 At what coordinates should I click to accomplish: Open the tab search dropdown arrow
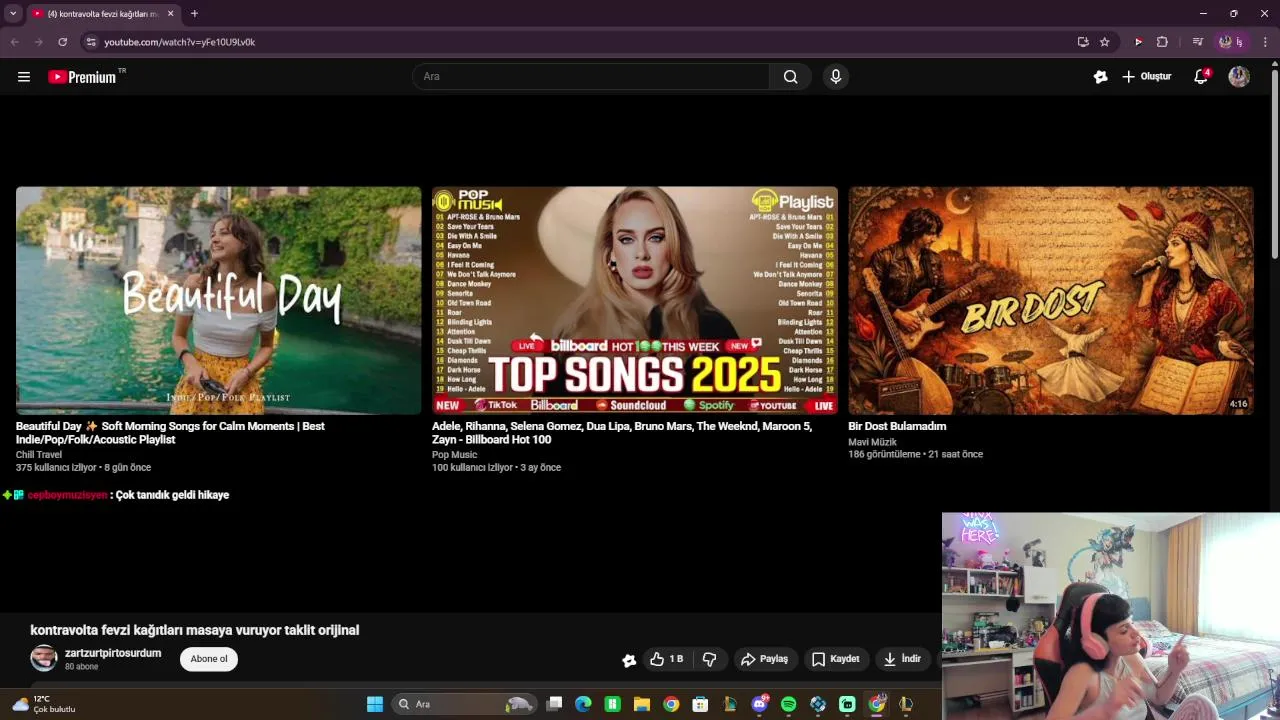13,13
